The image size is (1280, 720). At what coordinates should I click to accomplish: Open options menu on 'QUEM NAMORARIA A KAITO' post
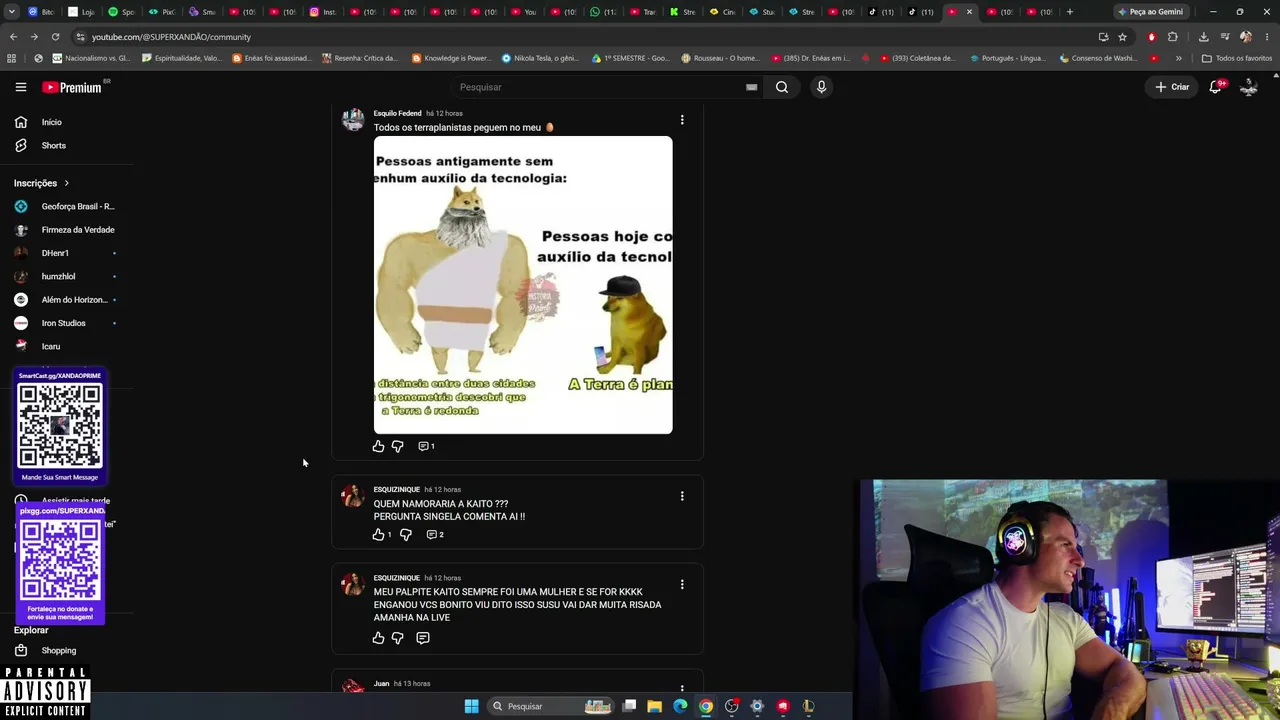coord(682,496)
